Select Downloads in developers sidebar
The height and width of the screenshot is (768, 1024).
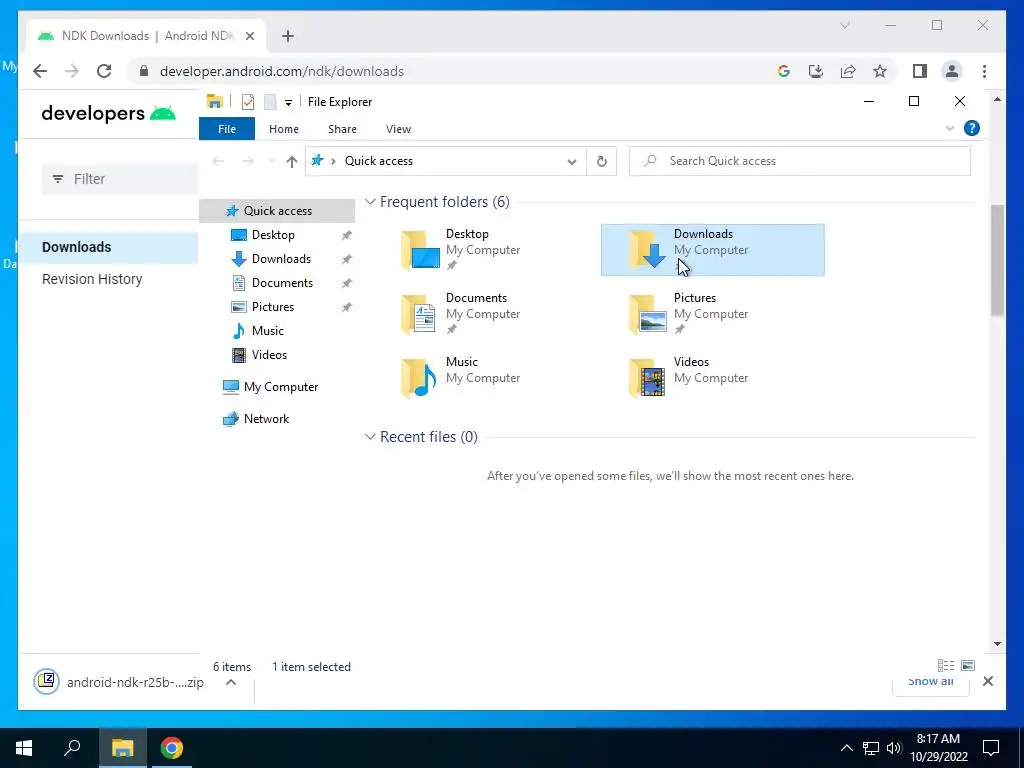pos(76,247)
